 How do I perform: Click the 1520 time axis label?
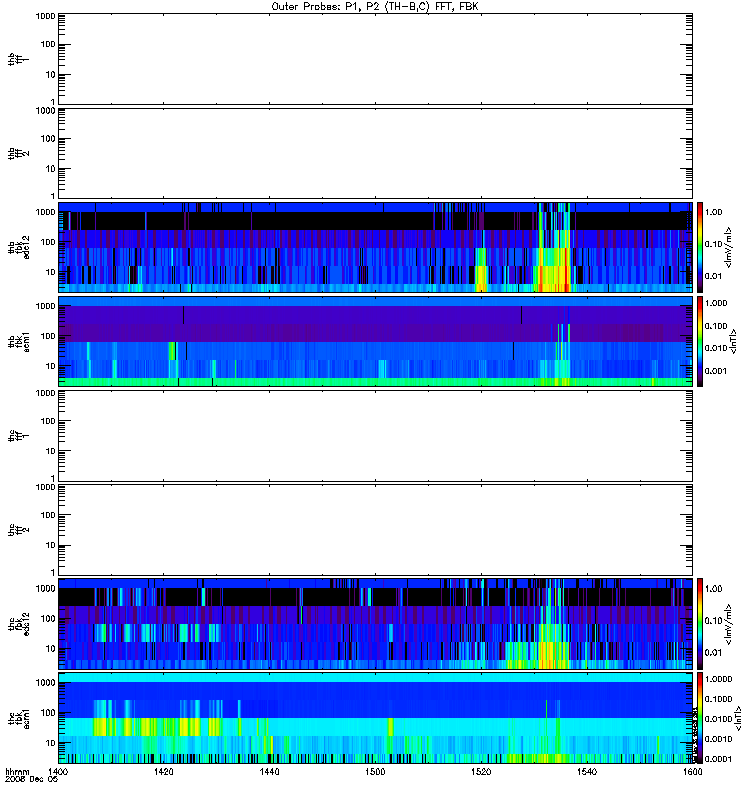point(481,771)
